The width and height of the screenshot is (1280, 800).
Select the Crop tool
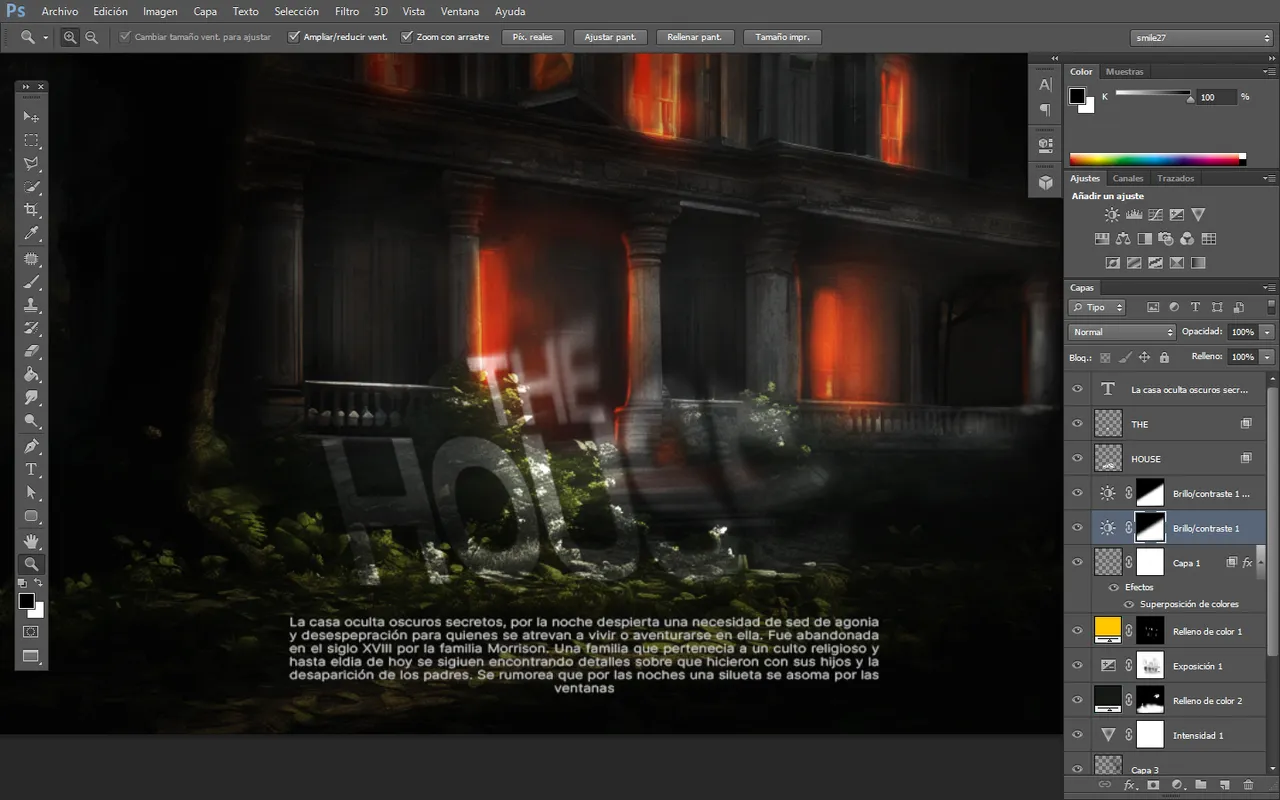point(31,210)
